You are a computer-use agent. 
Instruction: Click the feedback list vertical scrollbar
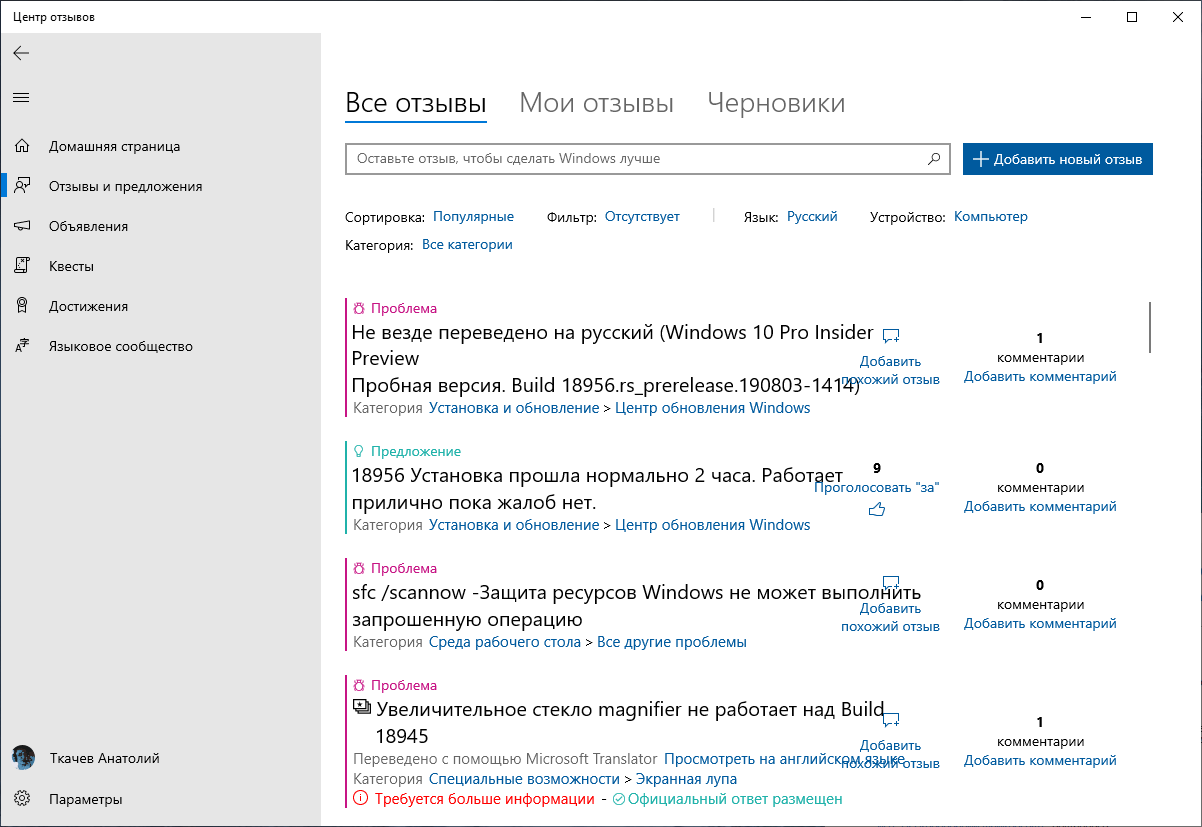(1150, 327)
